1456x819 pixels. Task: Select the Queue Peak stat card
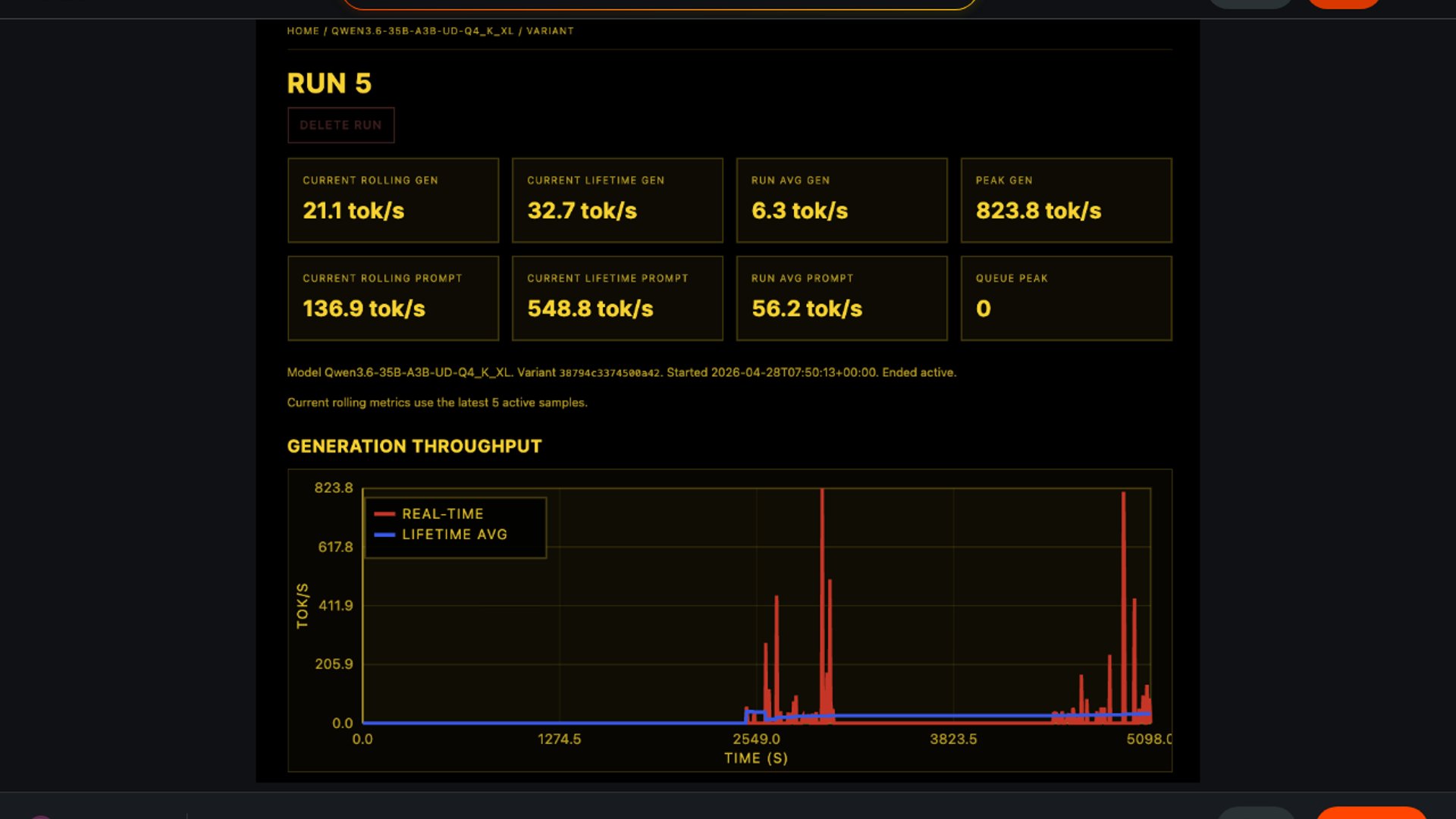(x=1066, y=298)
